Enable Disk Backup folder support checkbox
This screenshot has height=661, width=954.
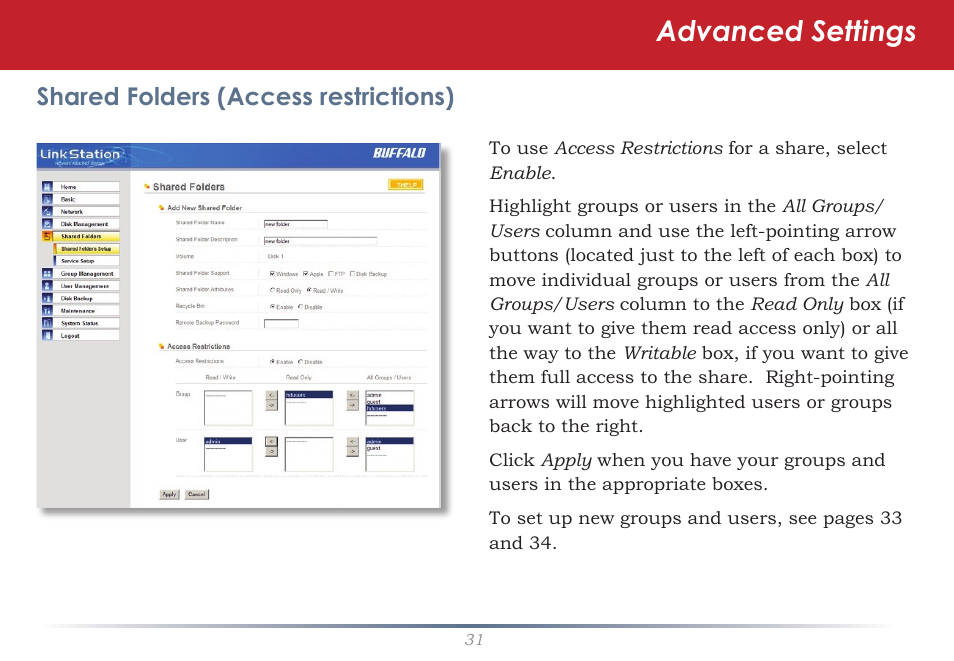[352, 274]
